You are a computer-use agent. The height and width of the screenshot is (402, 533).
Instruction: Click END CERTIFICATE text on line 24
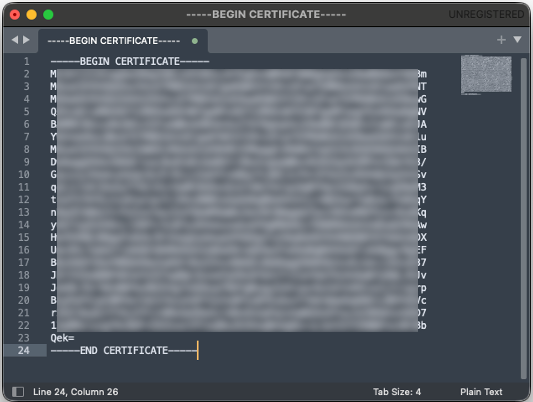tap(124, 350)
